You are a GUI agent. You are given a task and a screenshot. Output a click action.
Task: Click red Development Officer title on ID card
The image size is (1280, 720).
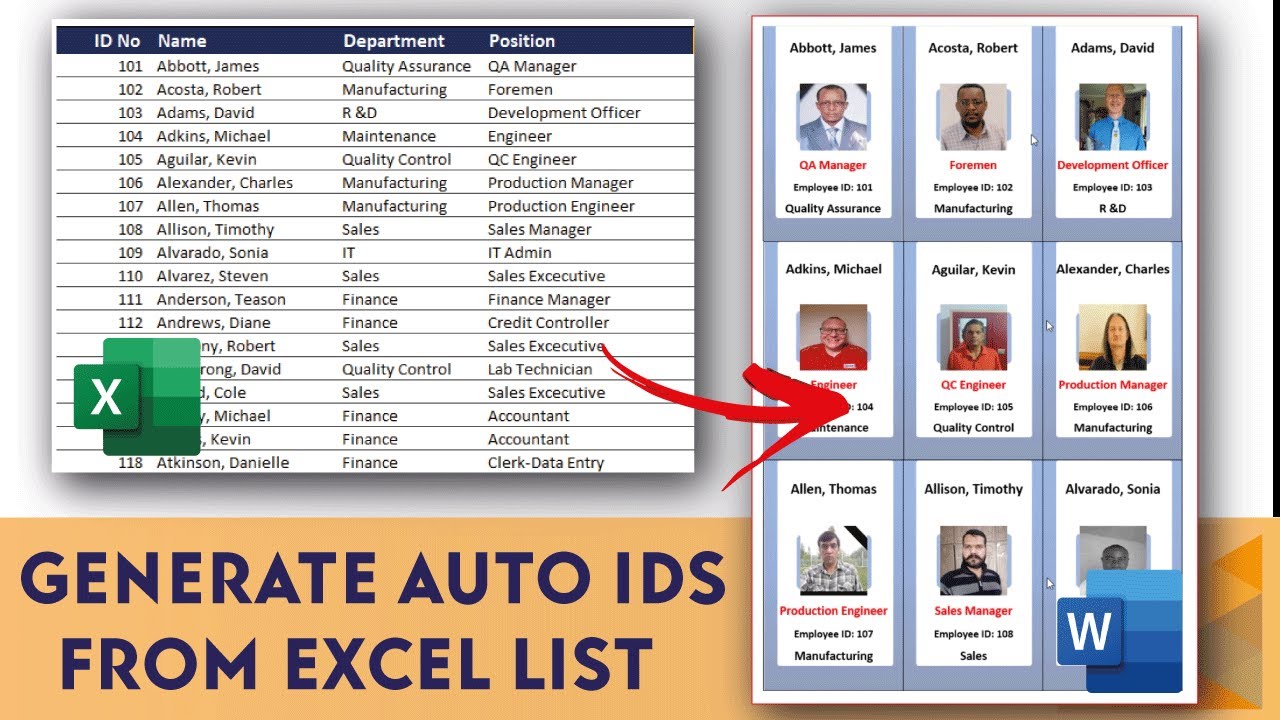point(1113,166)
